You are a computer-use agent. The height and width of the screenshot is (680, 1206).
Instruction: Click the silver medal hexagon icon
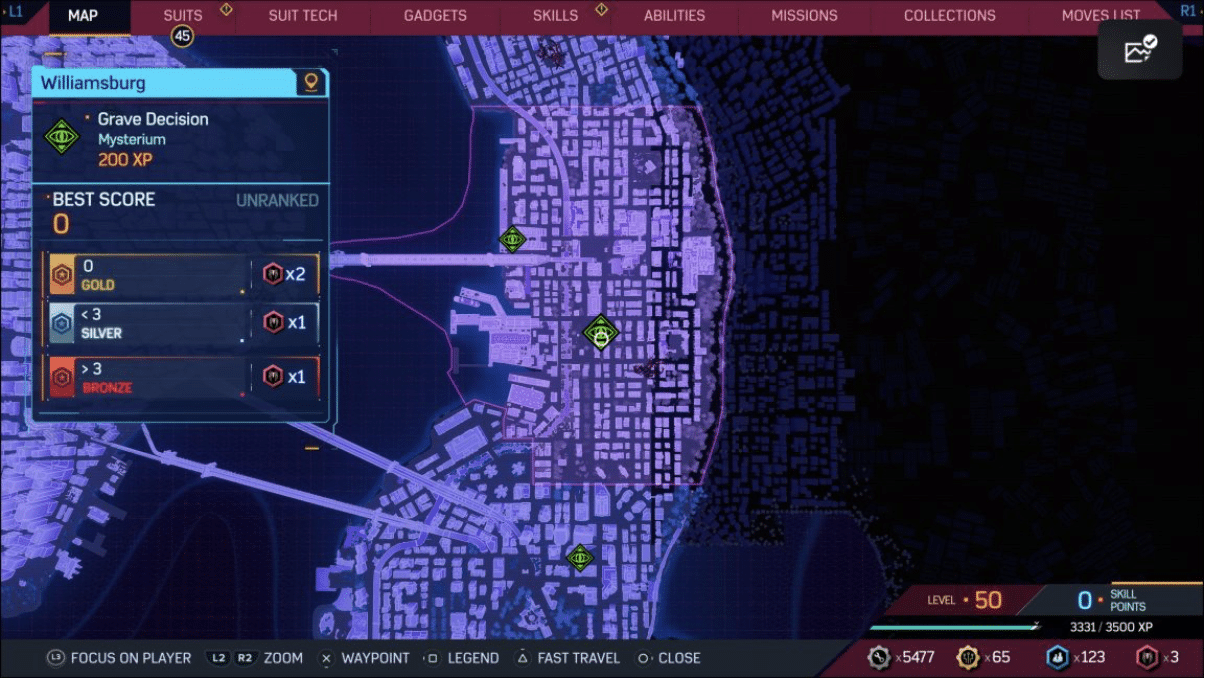tap(62, 323)
